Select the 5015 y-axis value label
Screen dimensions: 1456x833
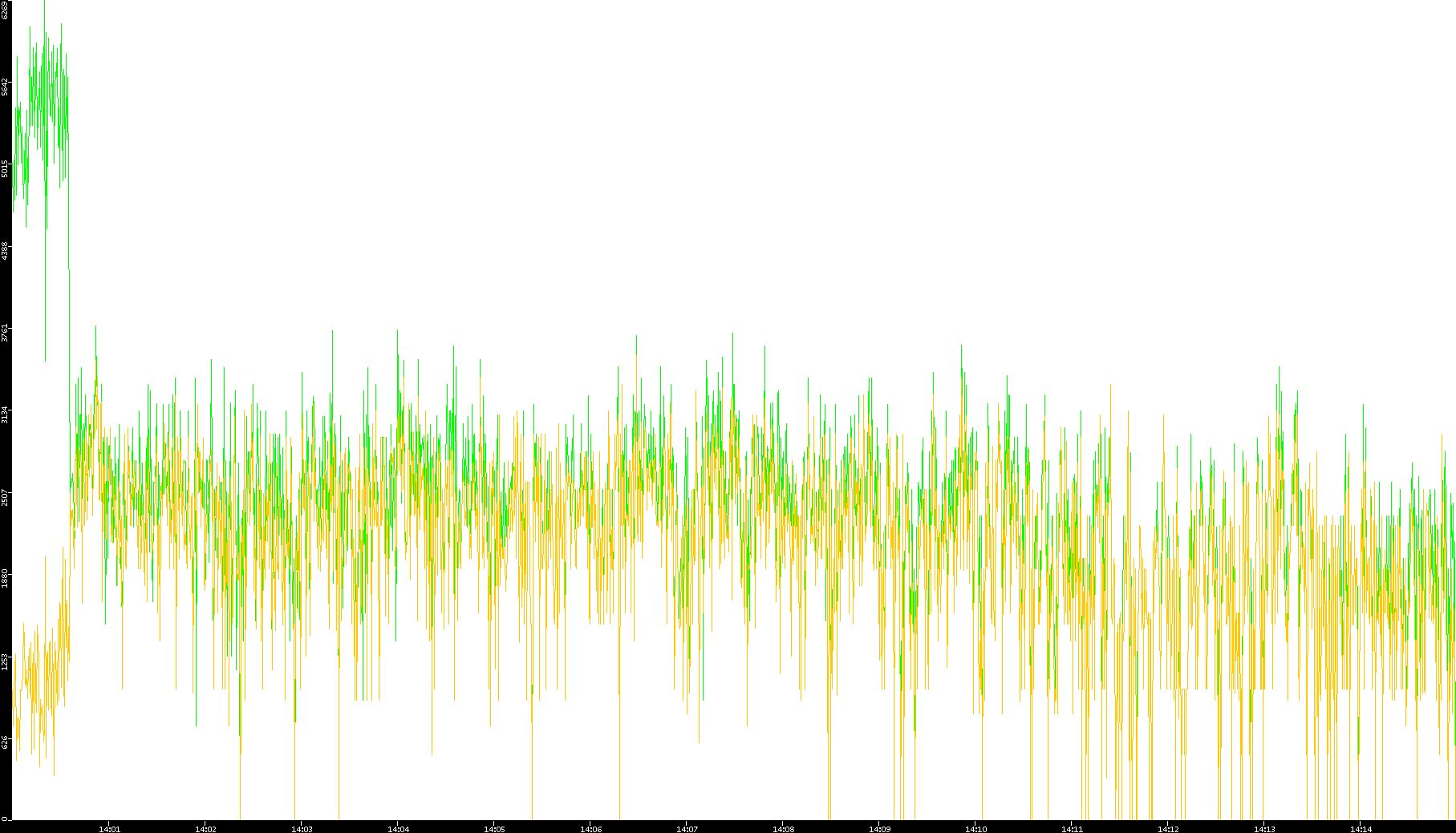tap(5, 168)
